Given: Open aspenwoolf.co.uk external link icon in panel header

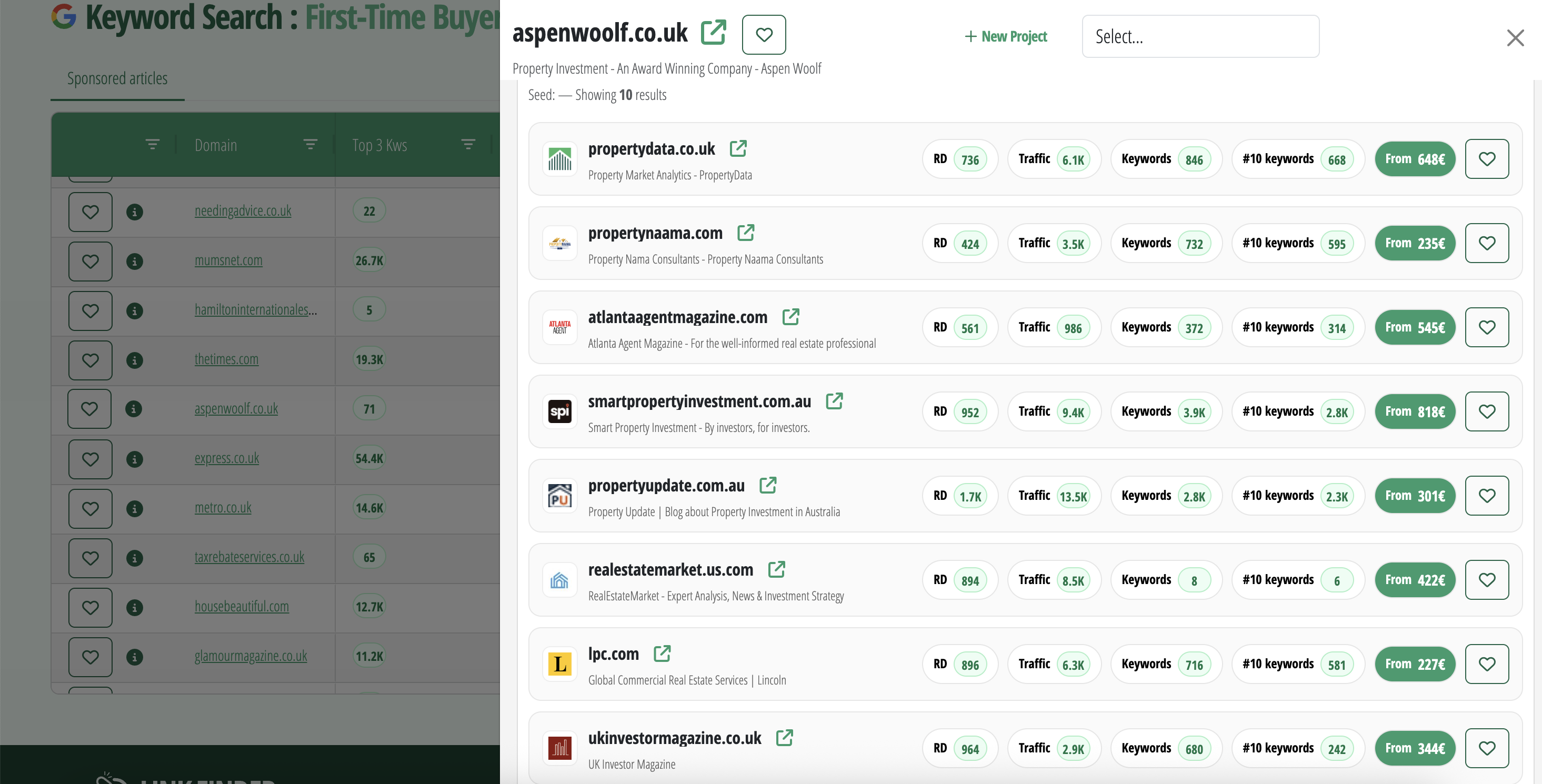Looking at the screenshot, I should (x=714, y=32).
